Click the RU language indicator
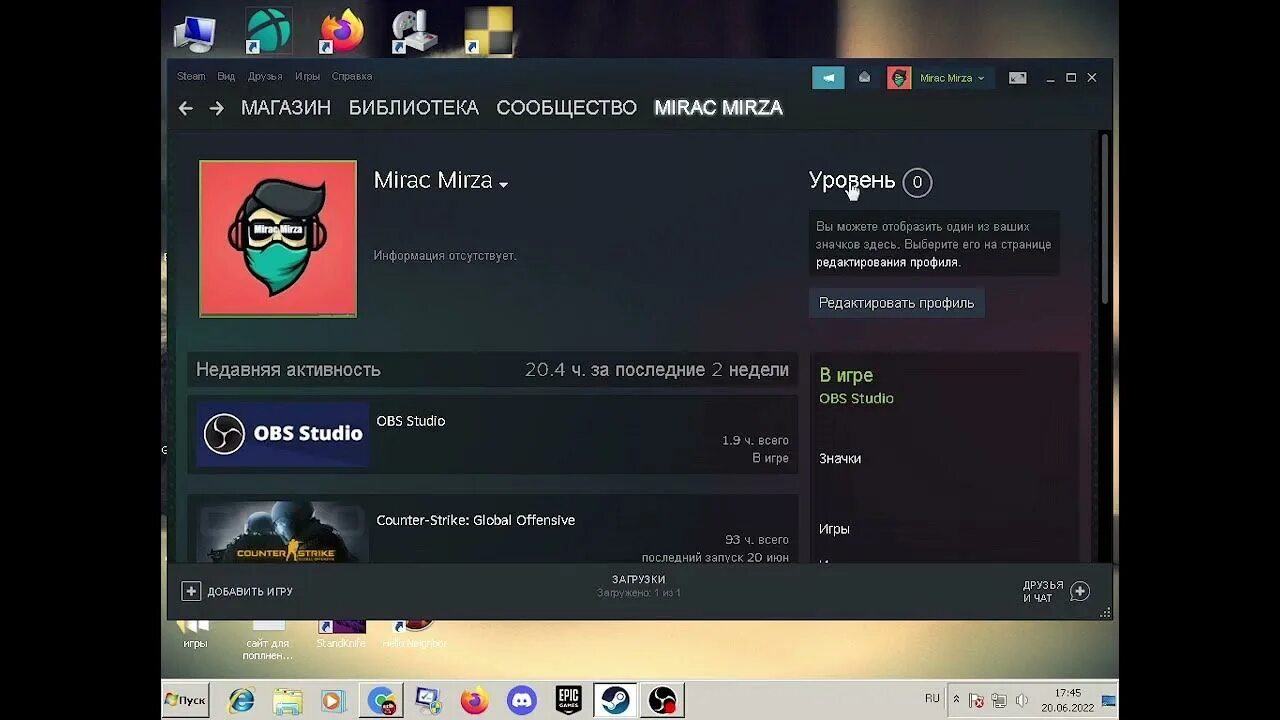Screen dimensions: 1280x720 (x=932, y=699)
